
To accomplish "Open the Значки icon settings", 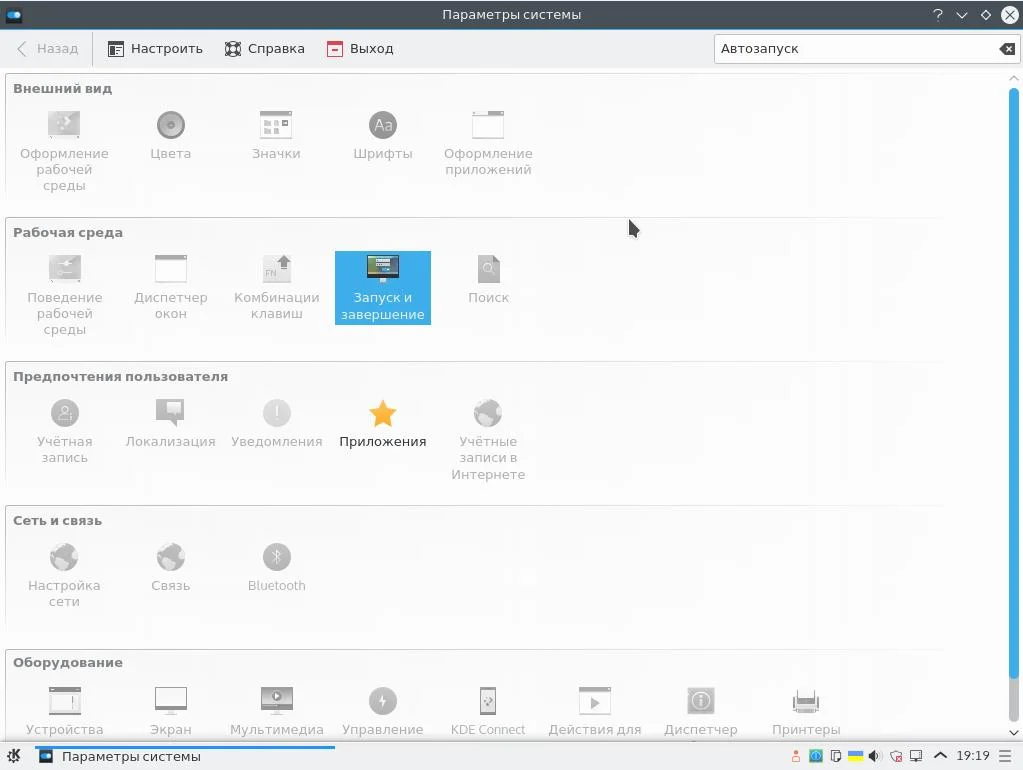I will point(276,136).
